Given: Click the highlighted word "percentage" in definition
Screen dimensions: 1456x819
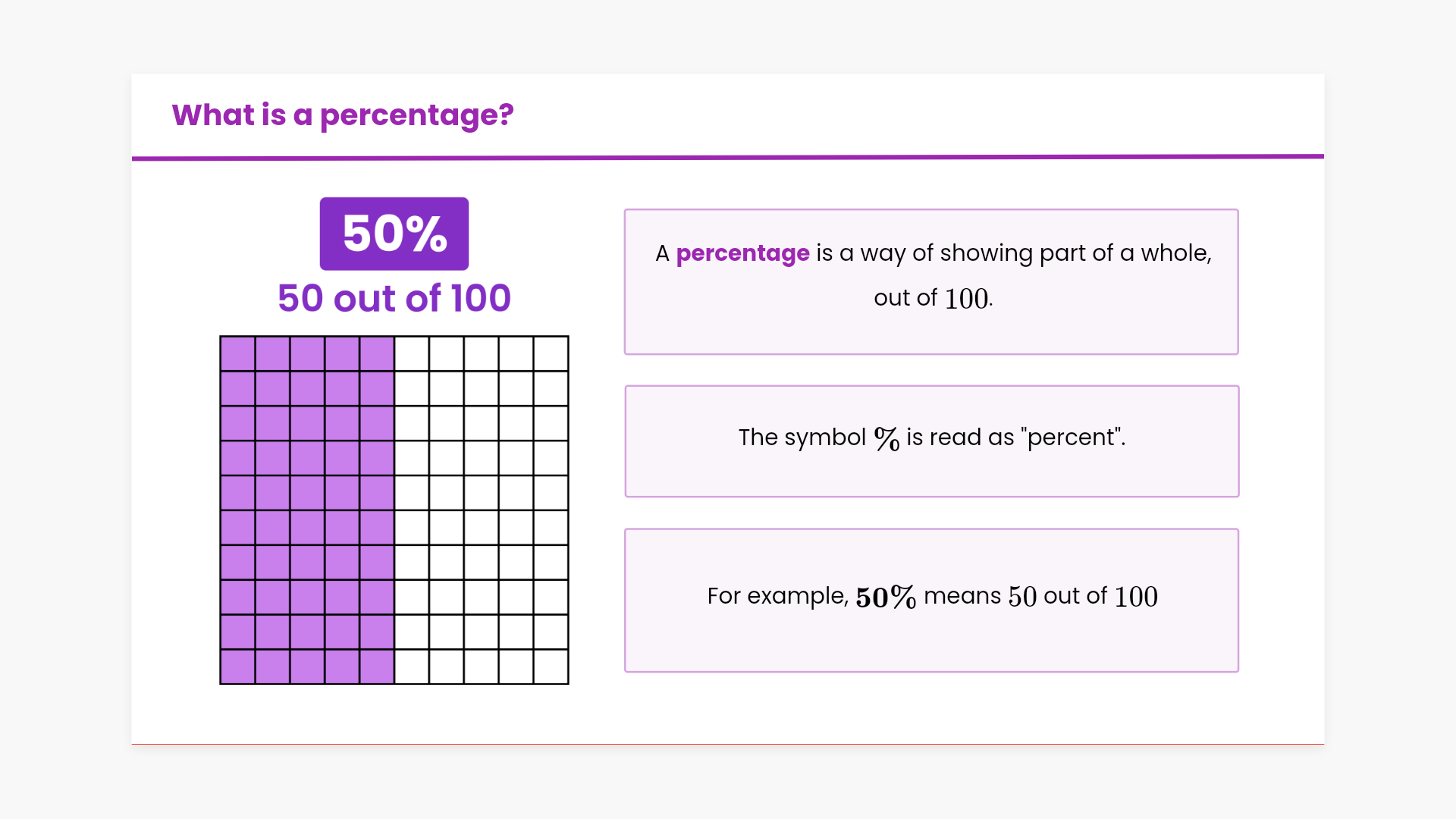Looking at the screenshot, I should click(742, 253).
